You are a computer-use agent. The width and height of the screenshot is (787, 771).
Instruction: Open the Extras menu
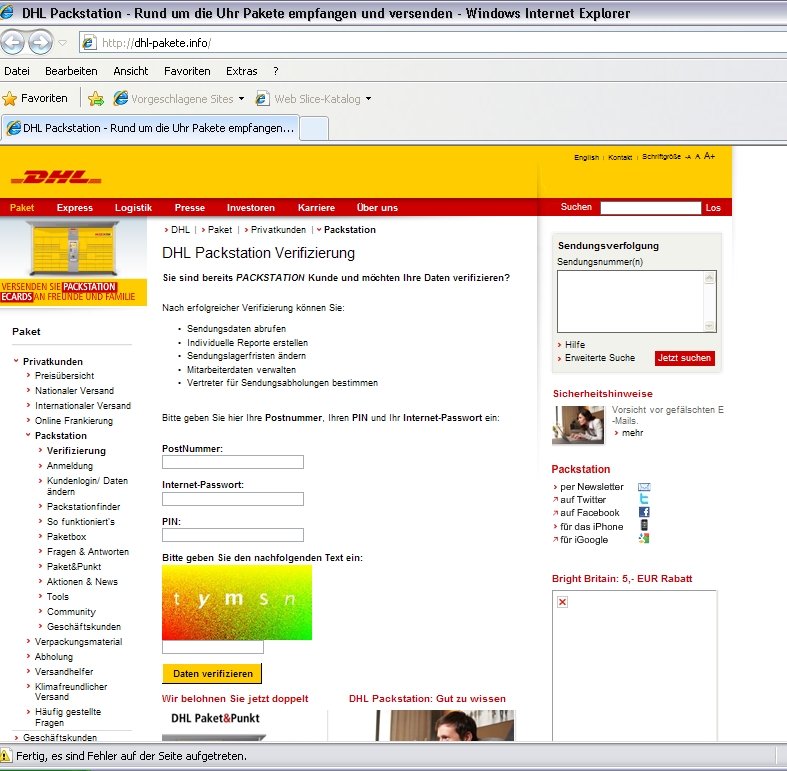pos(241,71)
